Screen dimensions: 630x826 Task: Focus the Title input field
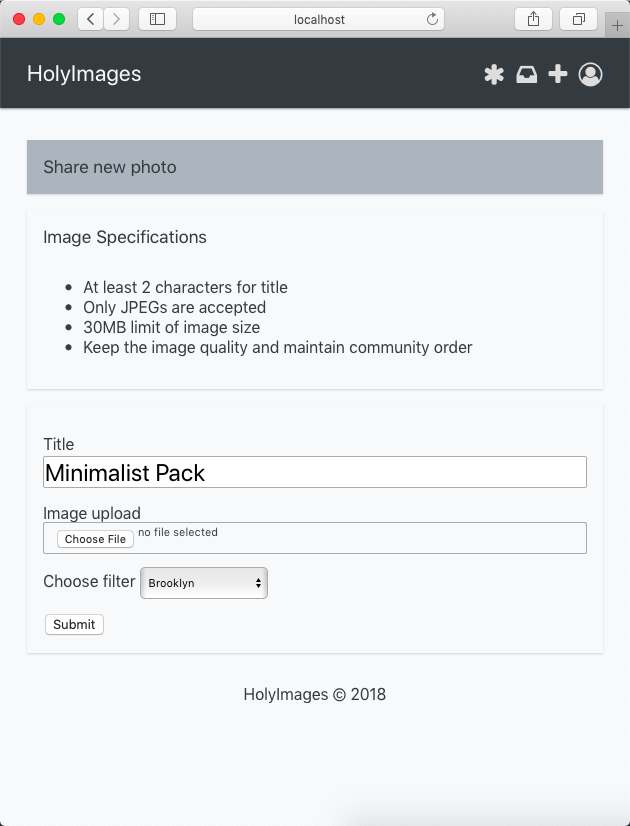314,473
